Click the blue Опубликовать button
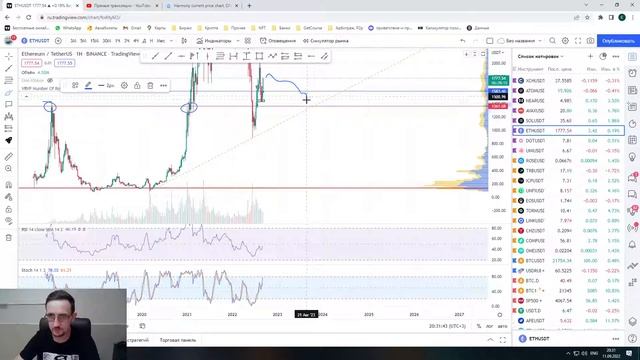 pos(618,41)
